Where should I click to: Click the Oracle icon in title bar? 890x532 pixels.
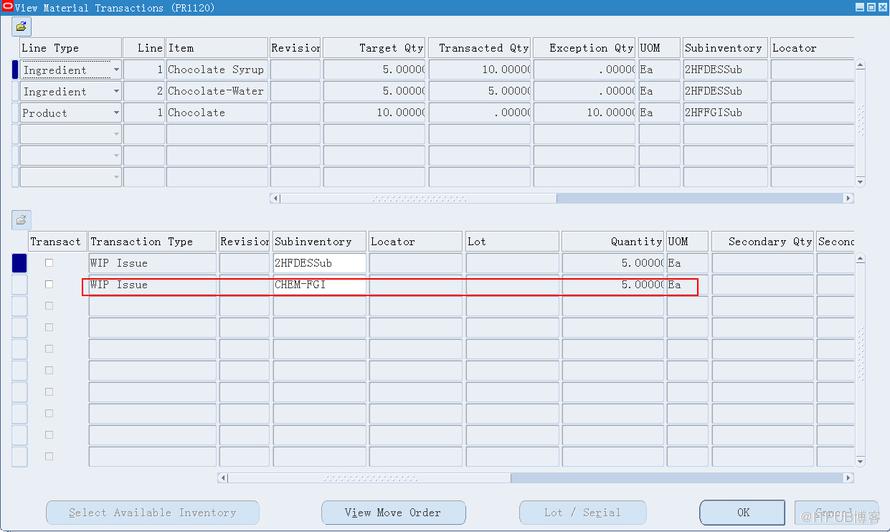tap(7, 6)
